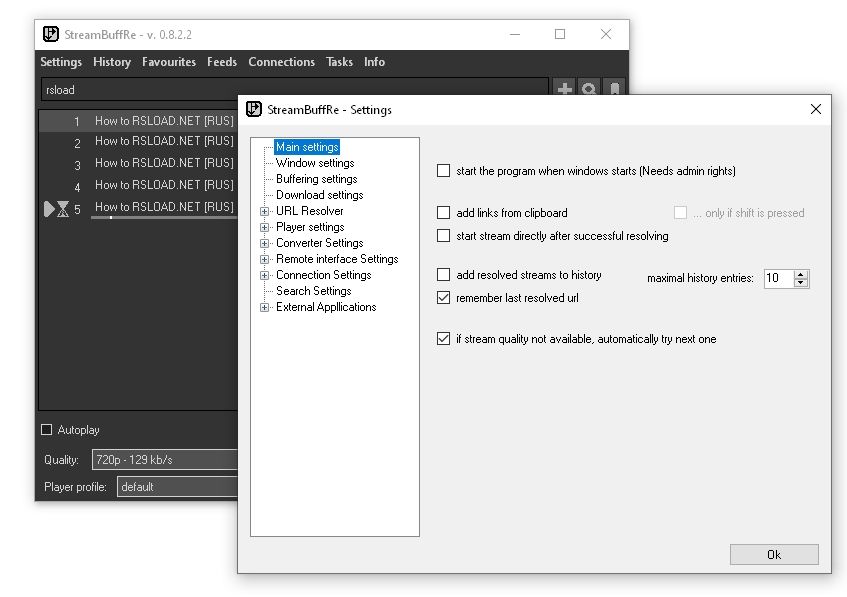Open the Connections menu
The width and height of the screenshot is (847, 597).
pyautogui.click(x=281, y=62)
